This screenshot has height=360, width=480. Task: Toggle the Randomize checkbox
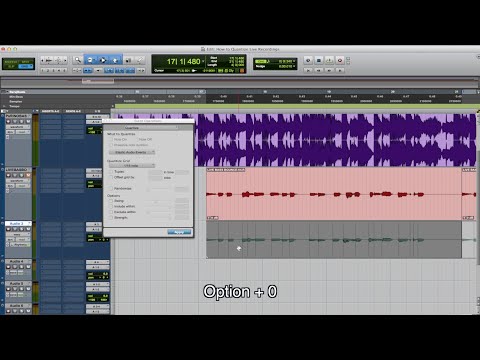(x=111, y=188)
